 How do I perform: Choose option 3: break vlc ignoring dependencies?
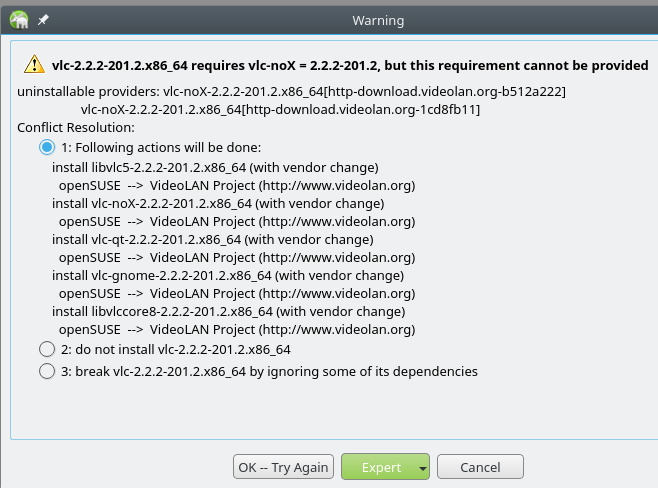coord(47,371)
